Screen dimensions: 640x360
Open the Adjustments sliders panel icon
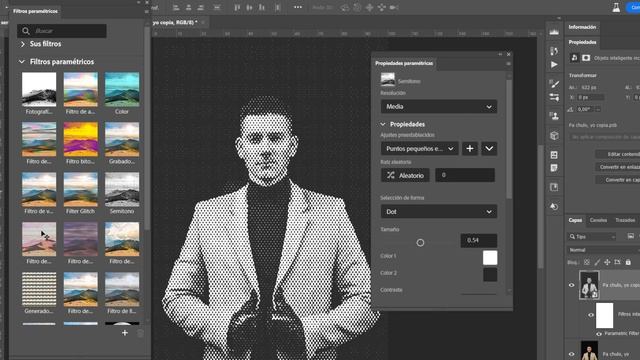tap(554, 97)
